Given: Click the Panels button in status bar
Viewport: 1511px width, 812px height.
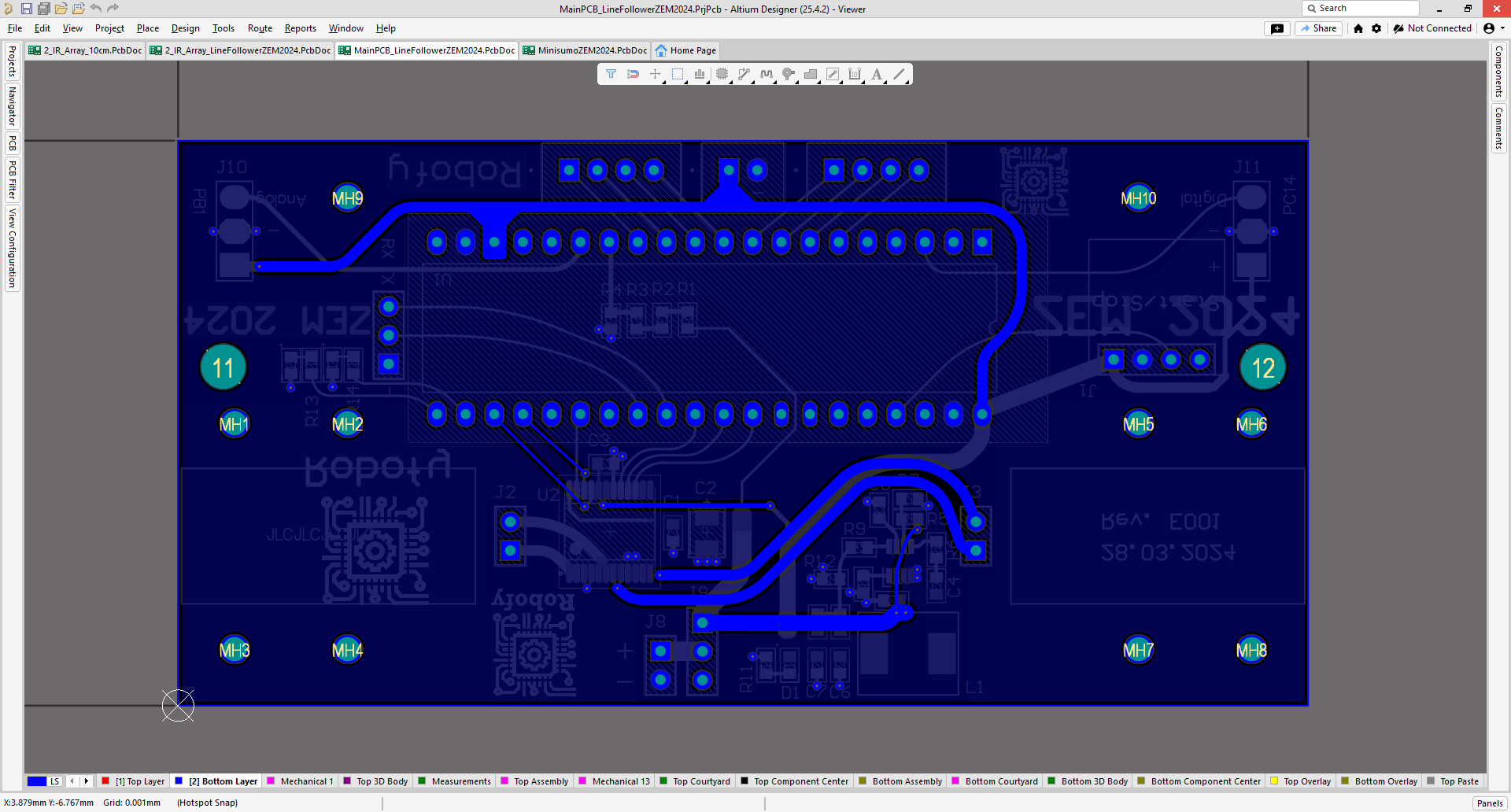Looking at the screenshot, I should [x=1490, y=803].
